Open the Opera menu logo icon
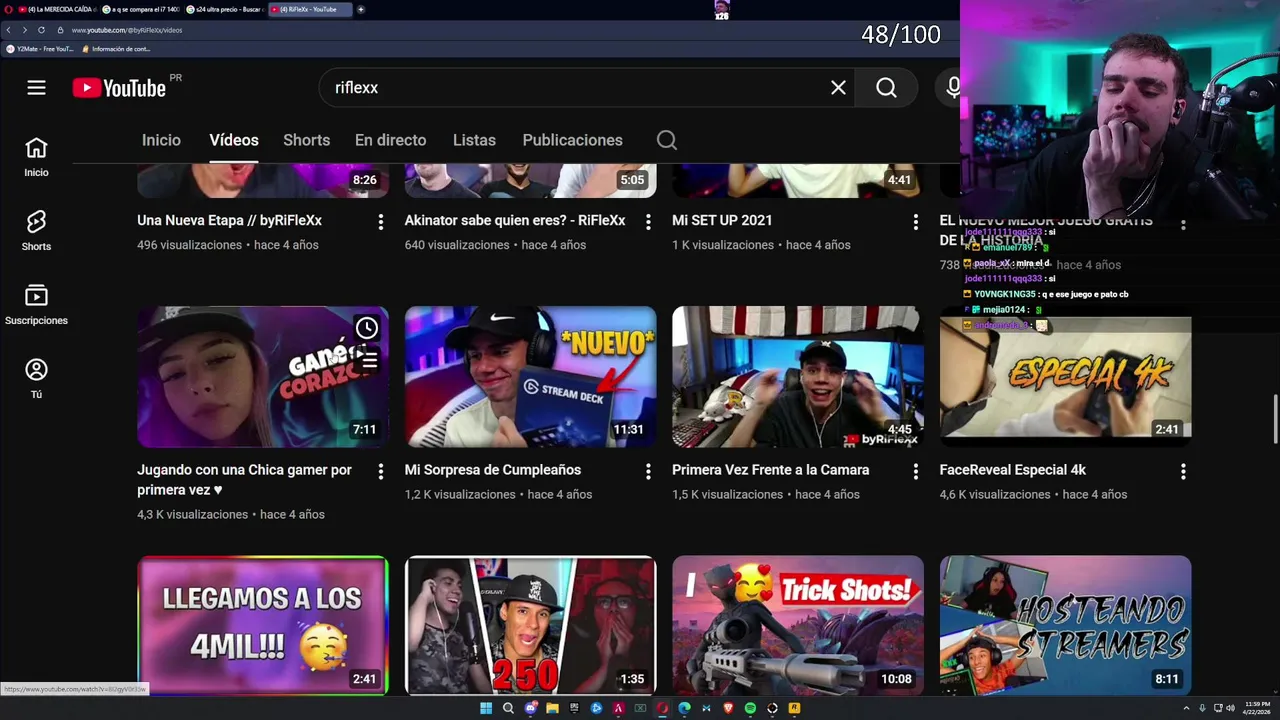Image resolution: width=1280 pixels, height=720 pixels. point(8,9)
